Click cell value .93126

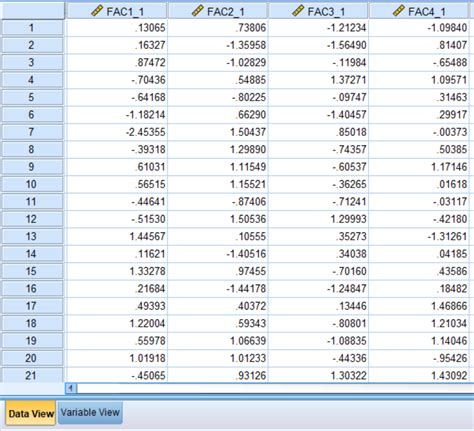click(x=218, y=376)
